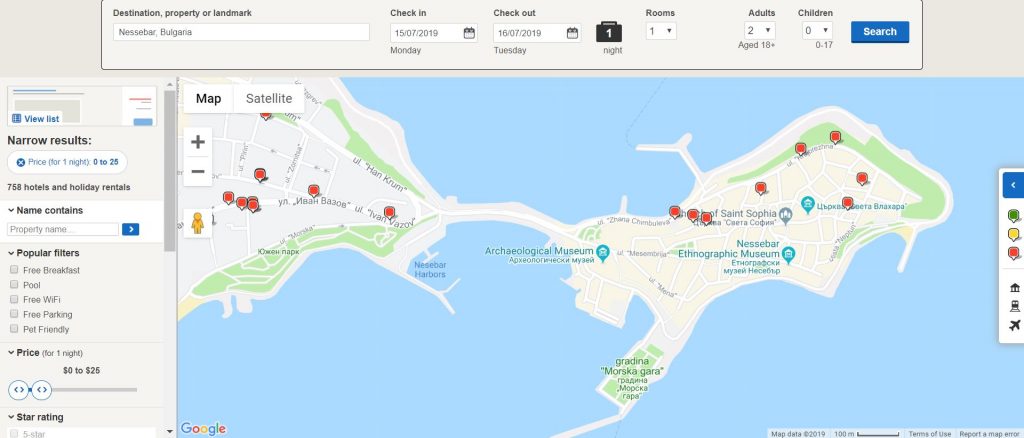This screenshot has height=438, width=1024.
Task: Click the airplane icon in map legend
Action: click(x=1014, y=325)
